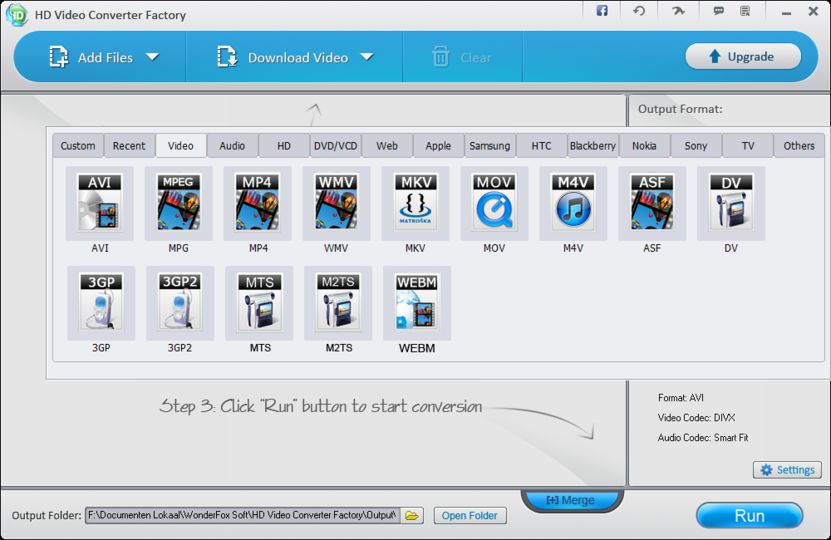
Task: Open the Recent tab
Action: pos(129,146)
